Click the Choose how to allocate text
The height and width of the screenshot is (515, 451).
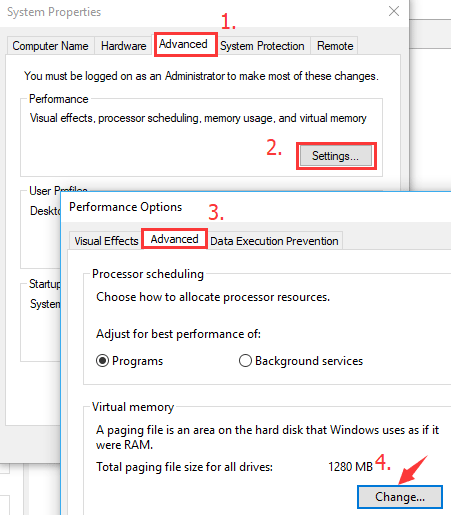213,297
